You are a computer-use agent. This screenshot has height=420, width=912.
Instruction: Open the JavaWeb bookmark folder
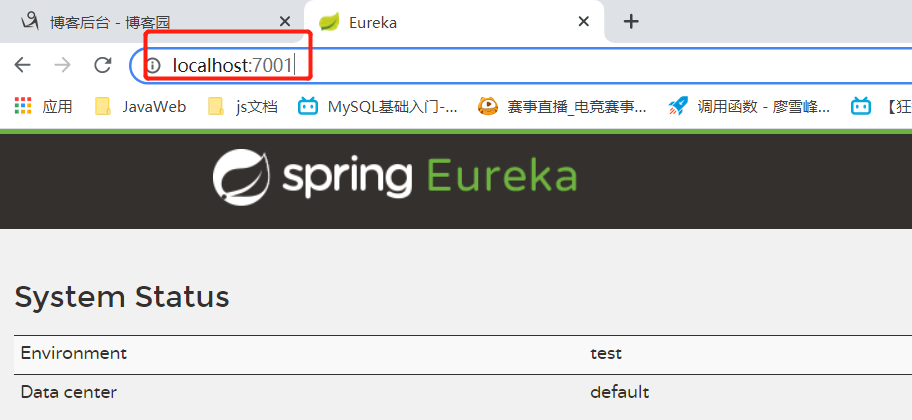click(140, 106)
